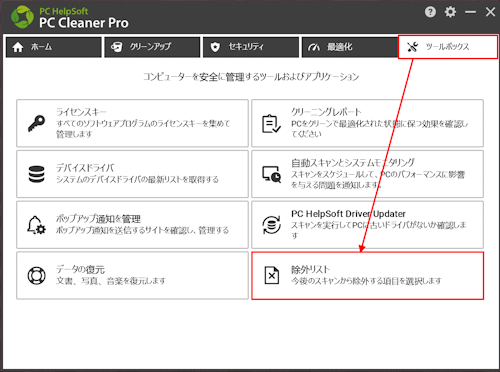Click the clipboard icon for クリーニングレポート
The height and width of the screenshot is (372, 500).
[271, 124]
